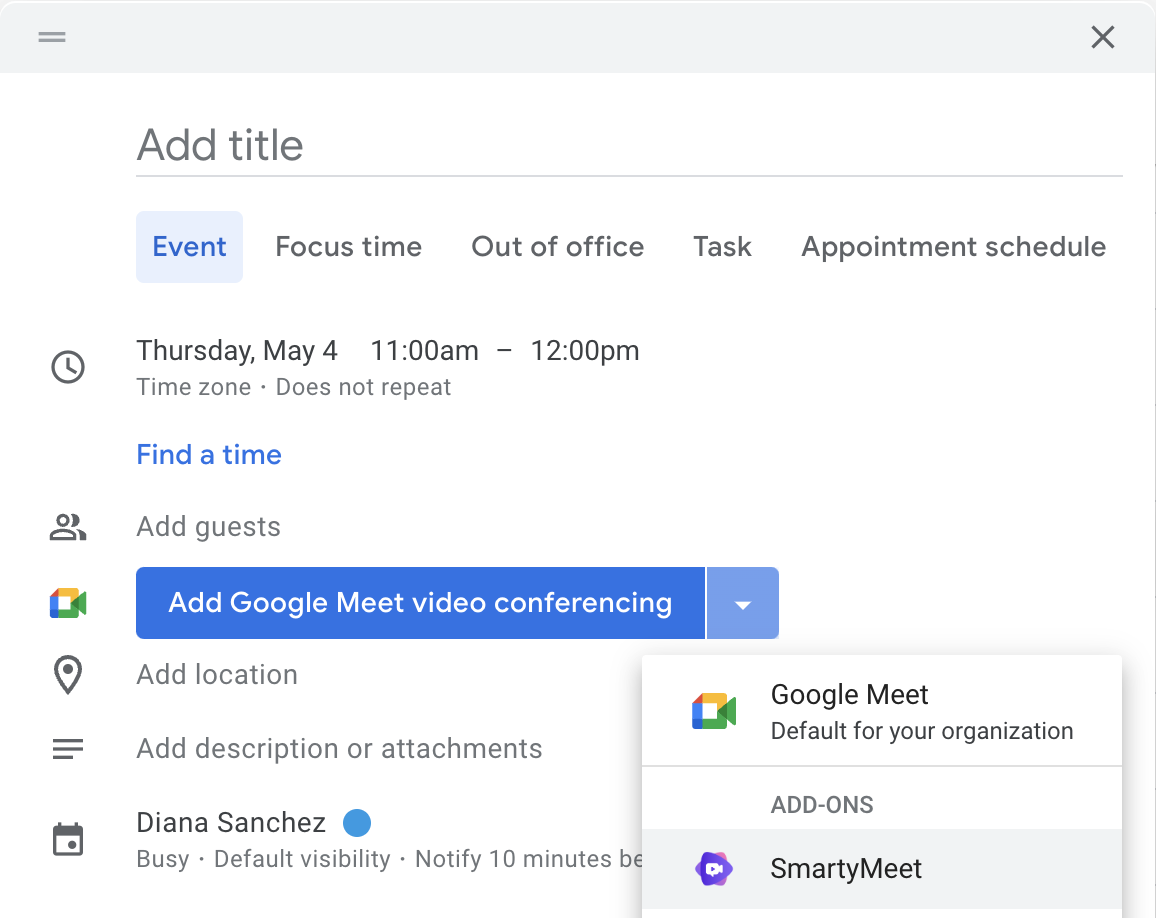Open the Appointment schedule tab
The height and width of the screenshot is (918, 1156).
pyautogui.click(x=953, y=247)
